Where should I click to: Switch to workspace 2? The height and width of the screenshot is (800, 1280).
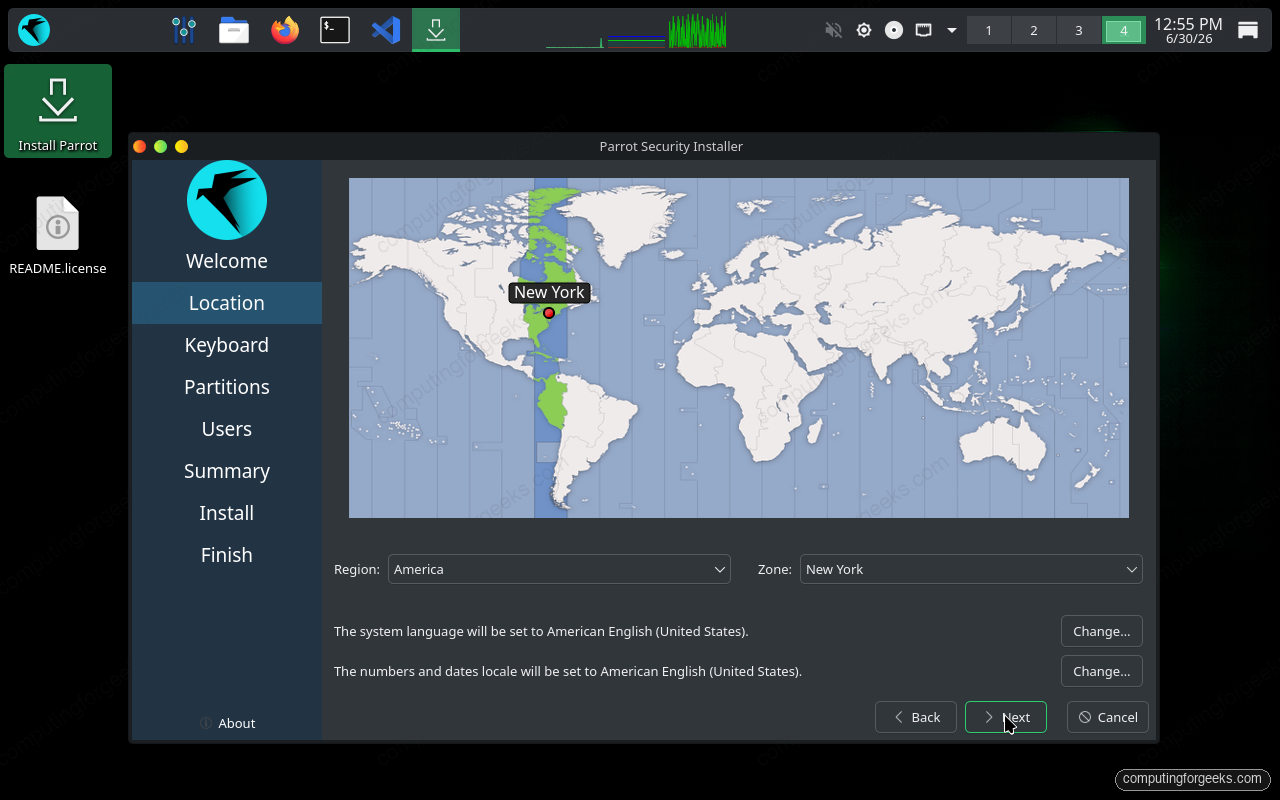(1034, 30)
